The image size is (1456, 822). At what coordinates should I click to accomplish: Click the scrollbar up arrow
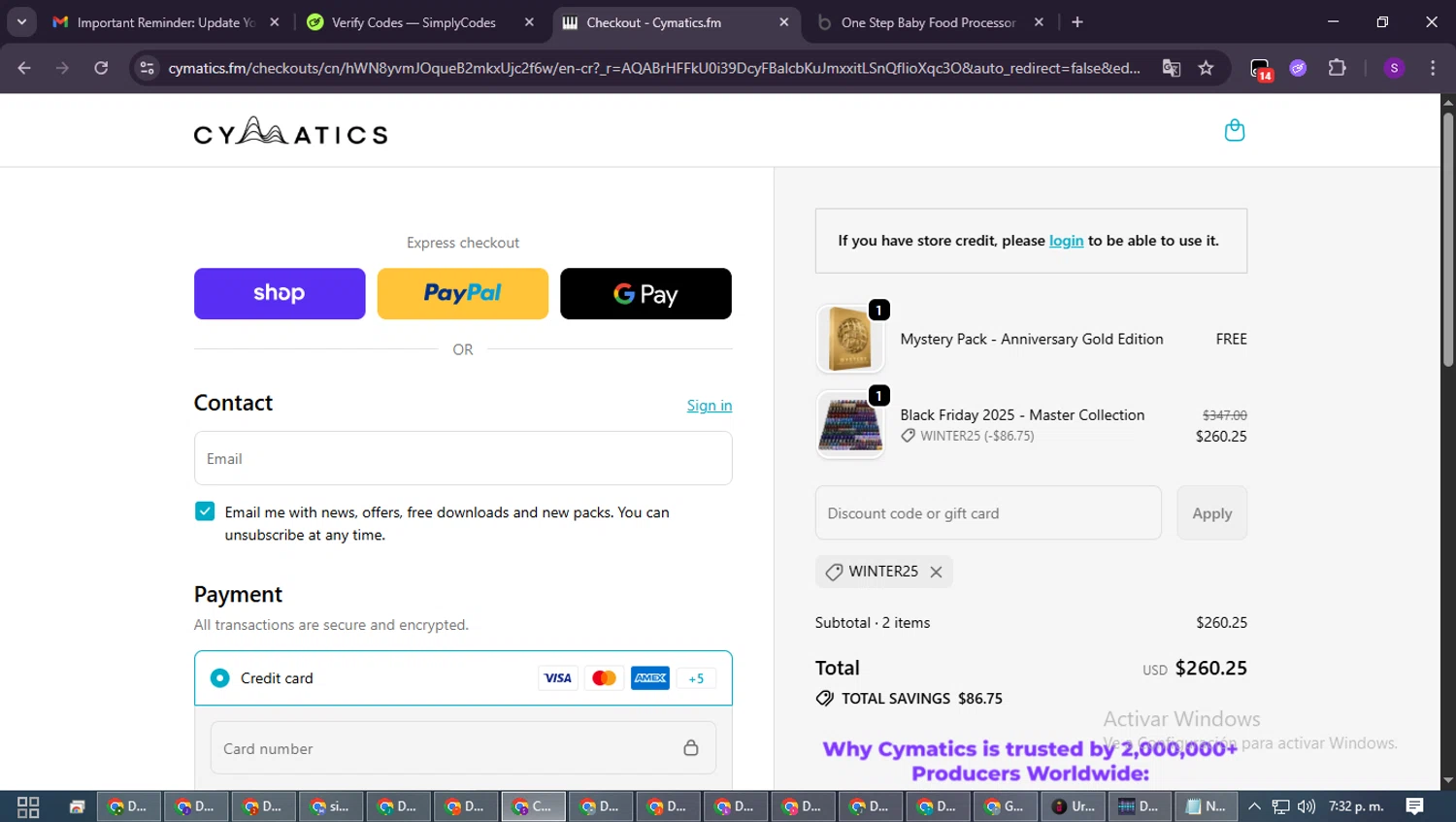point(1448,102)
